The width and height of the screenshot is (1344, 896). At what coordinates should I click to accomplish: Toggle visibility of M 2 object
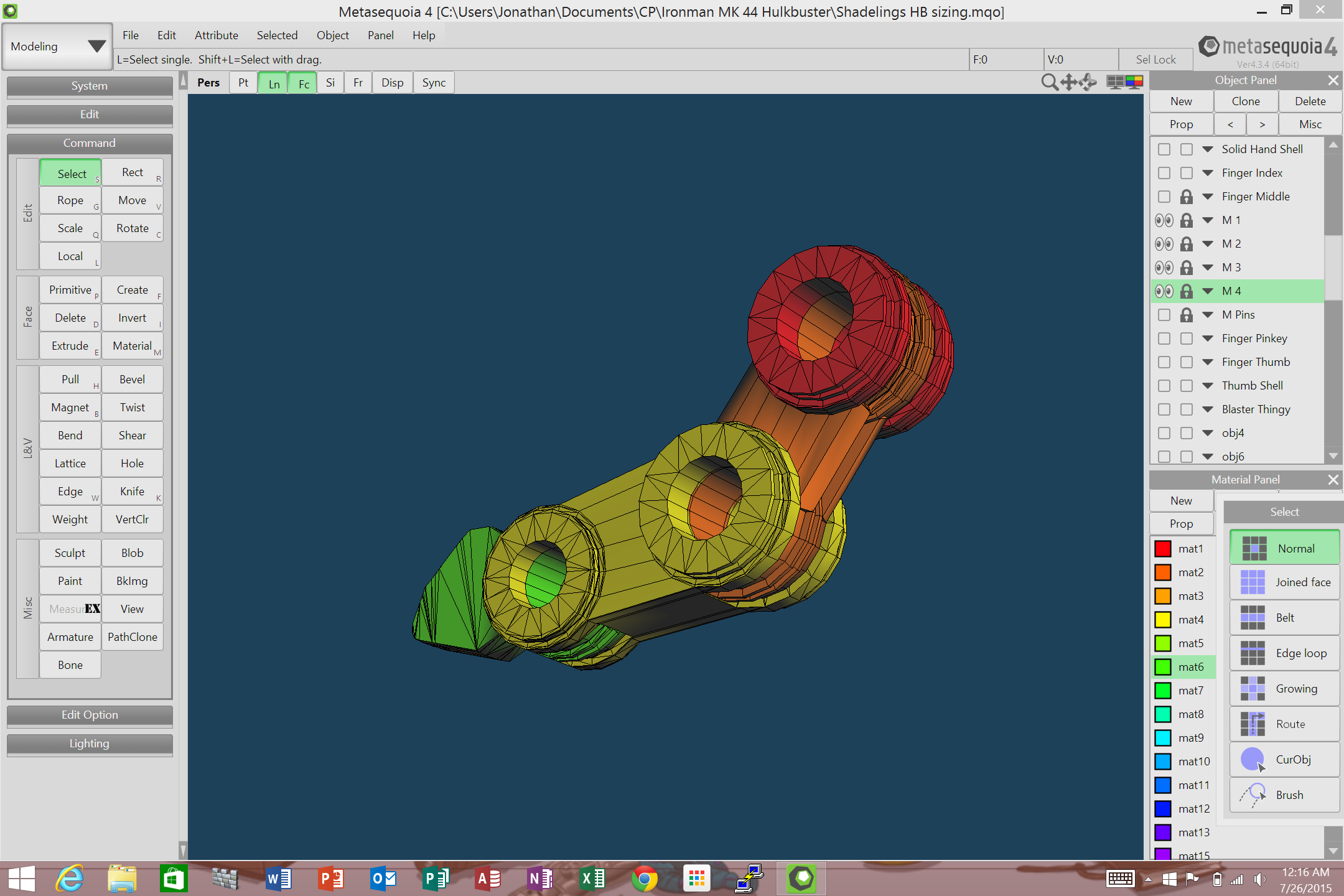pyautogui.click(x=1164, y=244)
